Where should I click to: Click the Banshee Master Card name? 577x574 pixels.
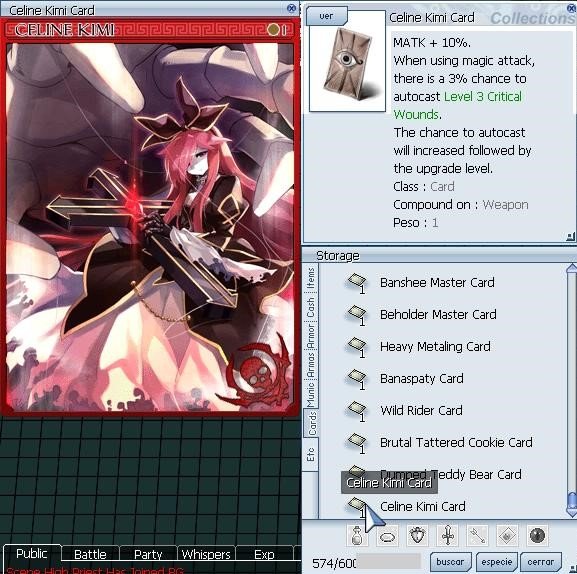pyautogui.click(x=437, y=283)
